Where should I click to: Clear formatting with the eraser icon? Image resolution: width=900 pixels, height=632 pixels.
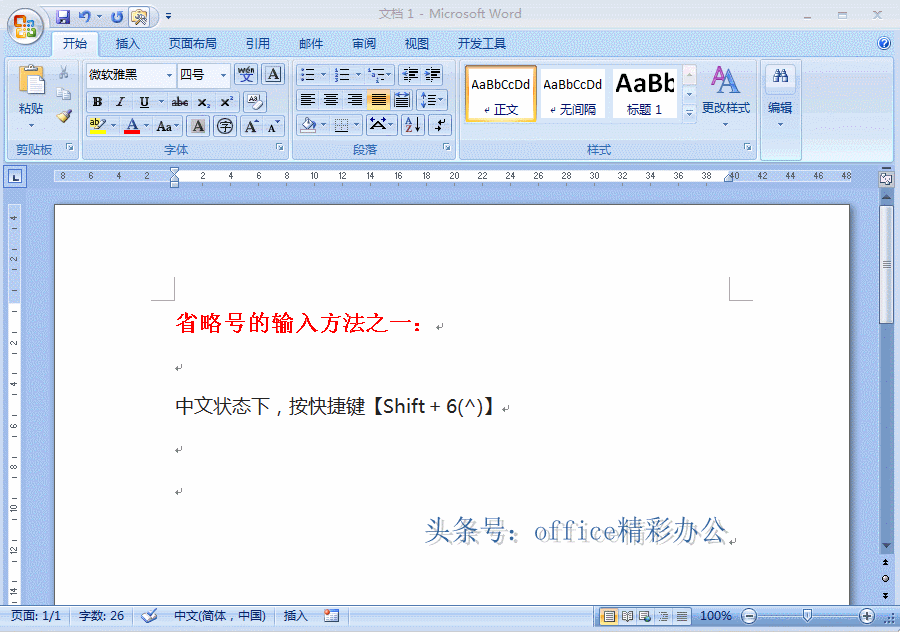pyautogui.click(x=254, y=102)
